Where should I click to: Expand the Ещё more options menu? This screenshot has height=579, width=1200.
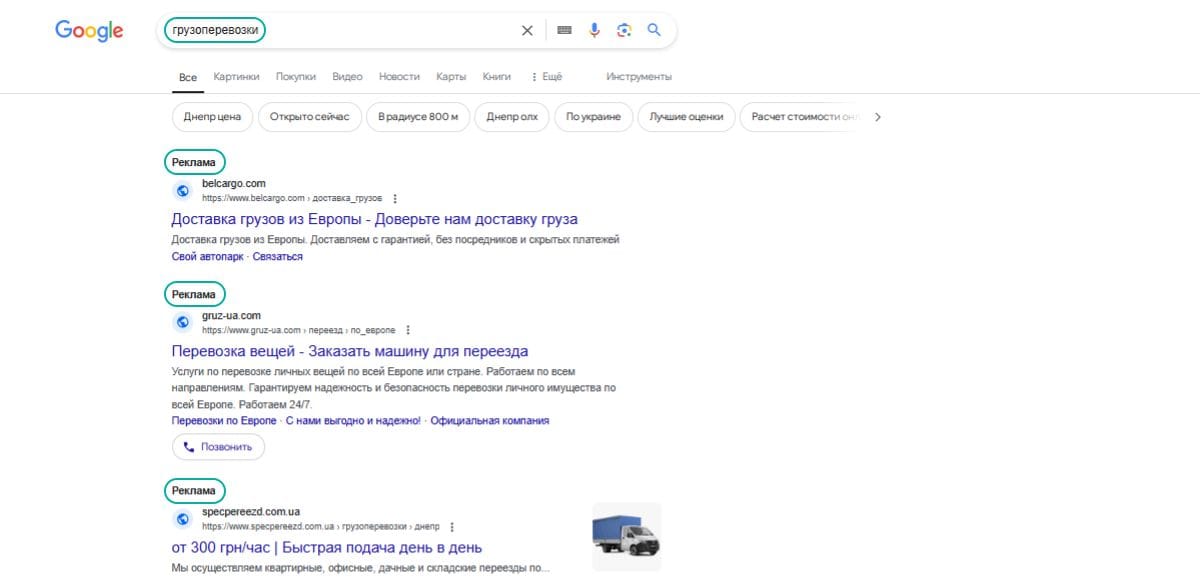pos(546,77)
